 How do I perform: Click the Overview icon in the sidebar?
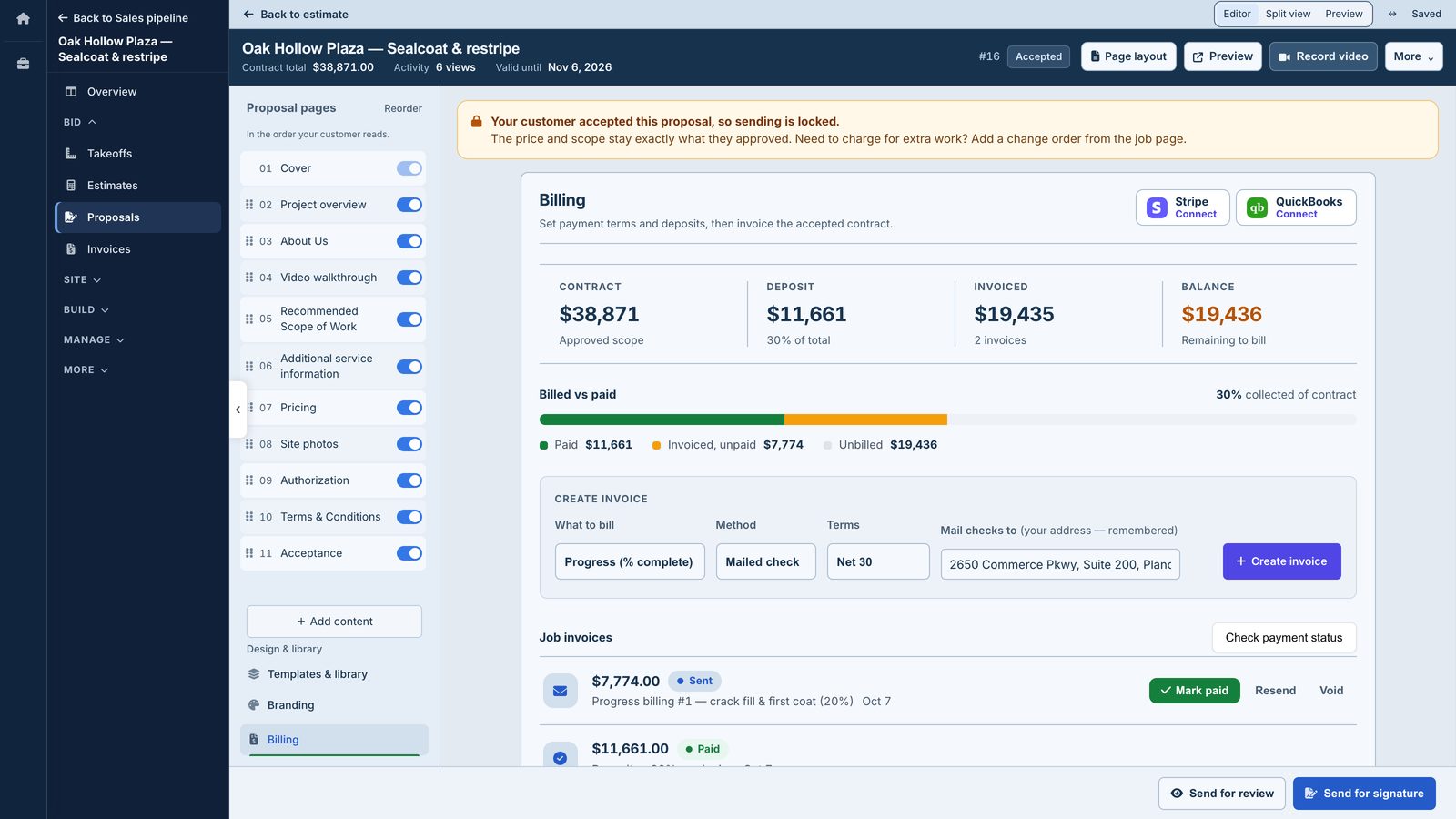pos(71,92)
